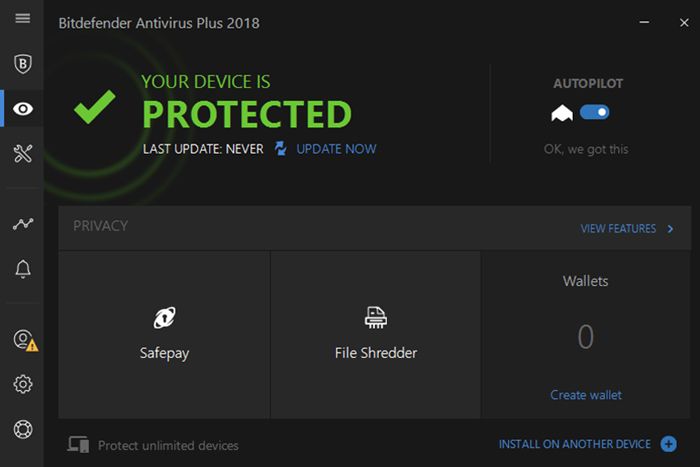This screenshot has height=467, width=700.
Task: Click the Autopilot plane icon
Action: (x=561, y=114)
